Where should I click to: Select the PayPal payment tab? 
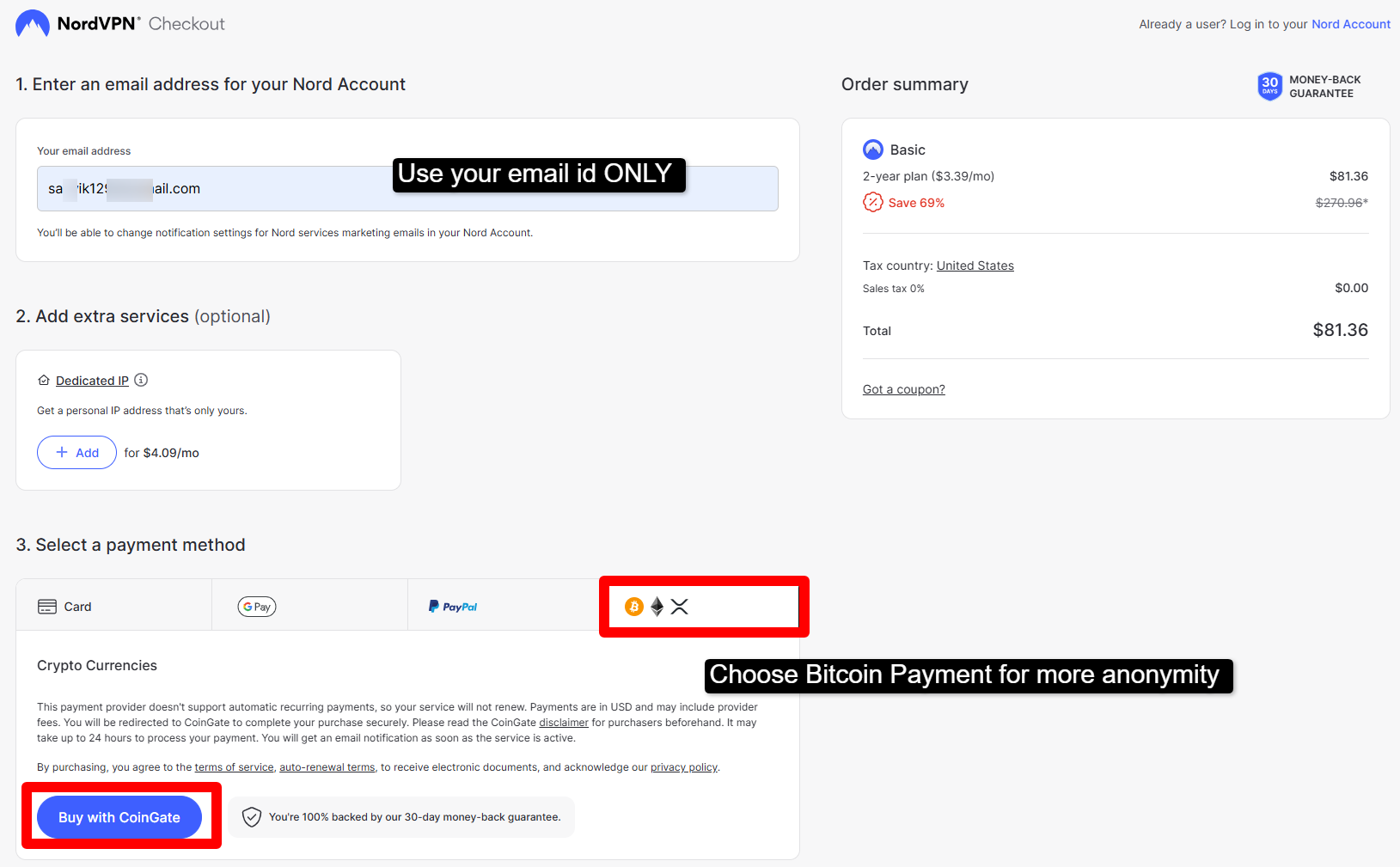pos(505,607)
